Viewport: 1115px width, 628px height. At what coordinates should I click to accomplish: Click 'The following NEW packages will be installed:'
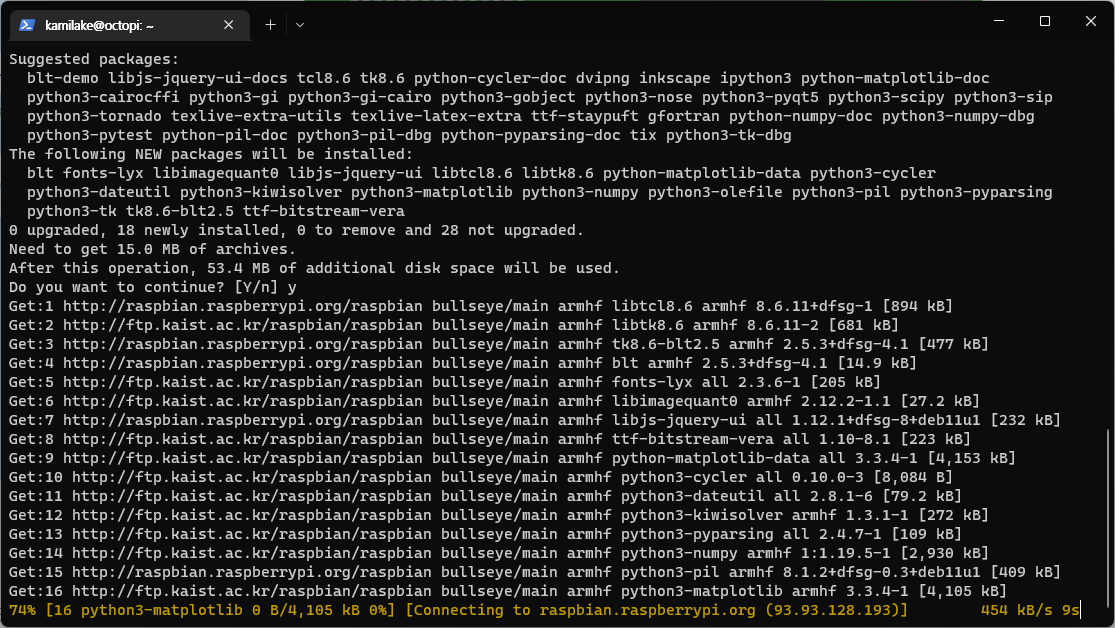click(210, 154)
